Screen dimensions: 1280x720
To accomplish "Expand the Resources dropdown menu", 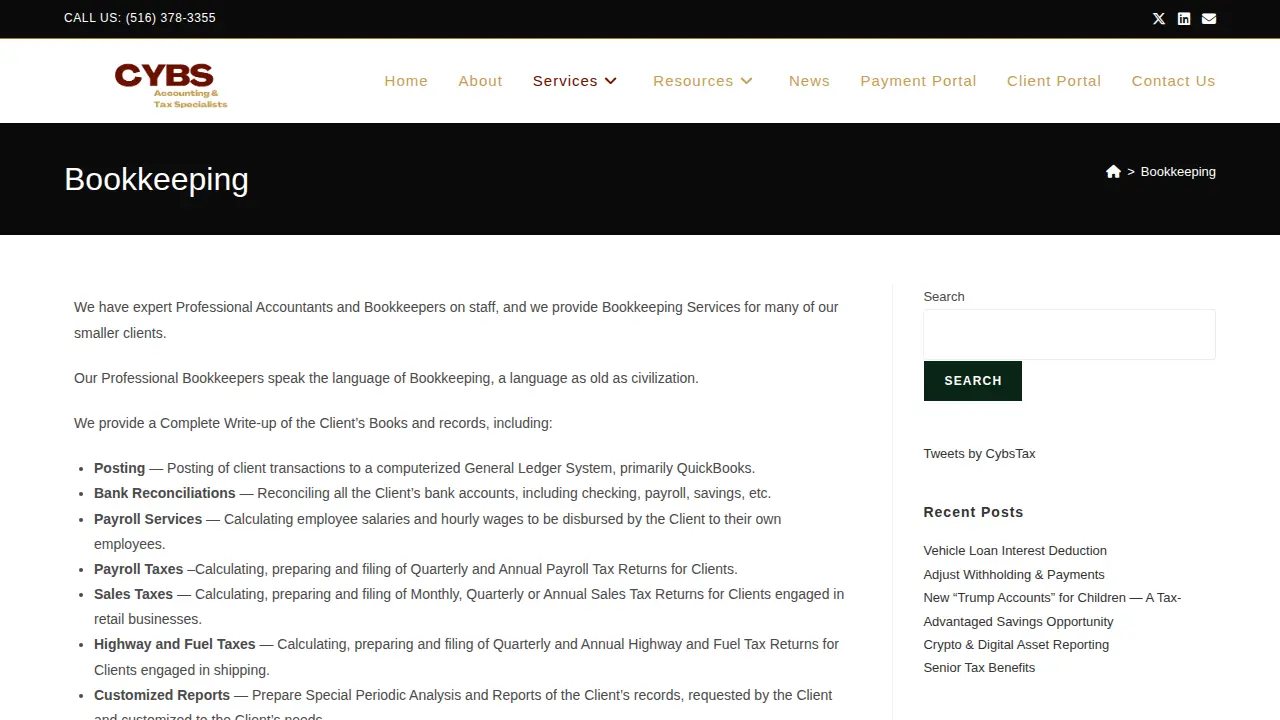I will (x=703, y=81).
